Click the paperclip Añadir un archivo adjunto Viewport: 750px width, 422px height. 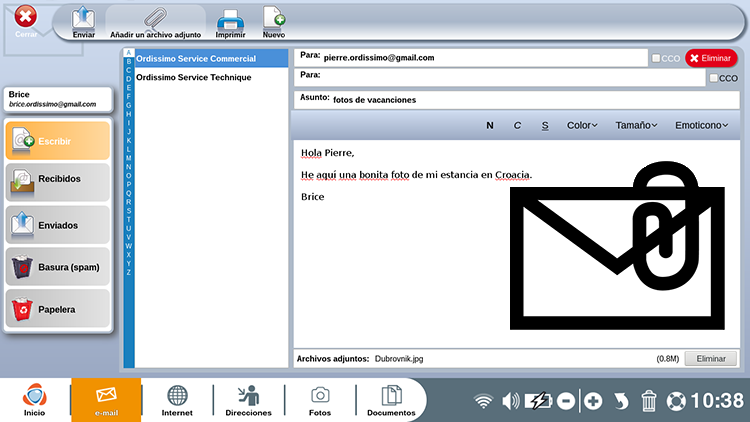coord(155,22)
